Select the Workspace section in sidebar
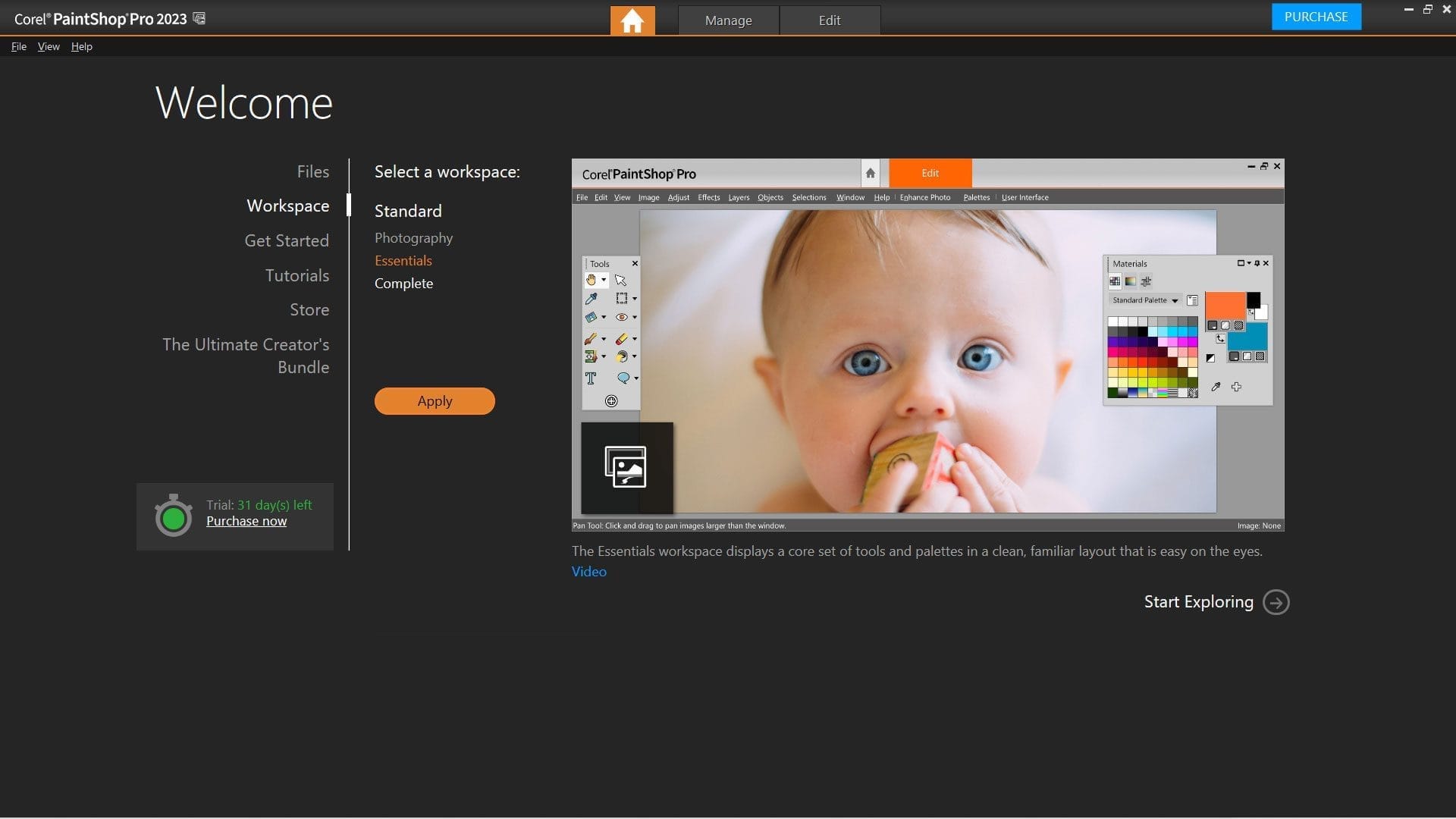Image resolution: width=1456 pixels, height=819 pixels. point(288,206)
